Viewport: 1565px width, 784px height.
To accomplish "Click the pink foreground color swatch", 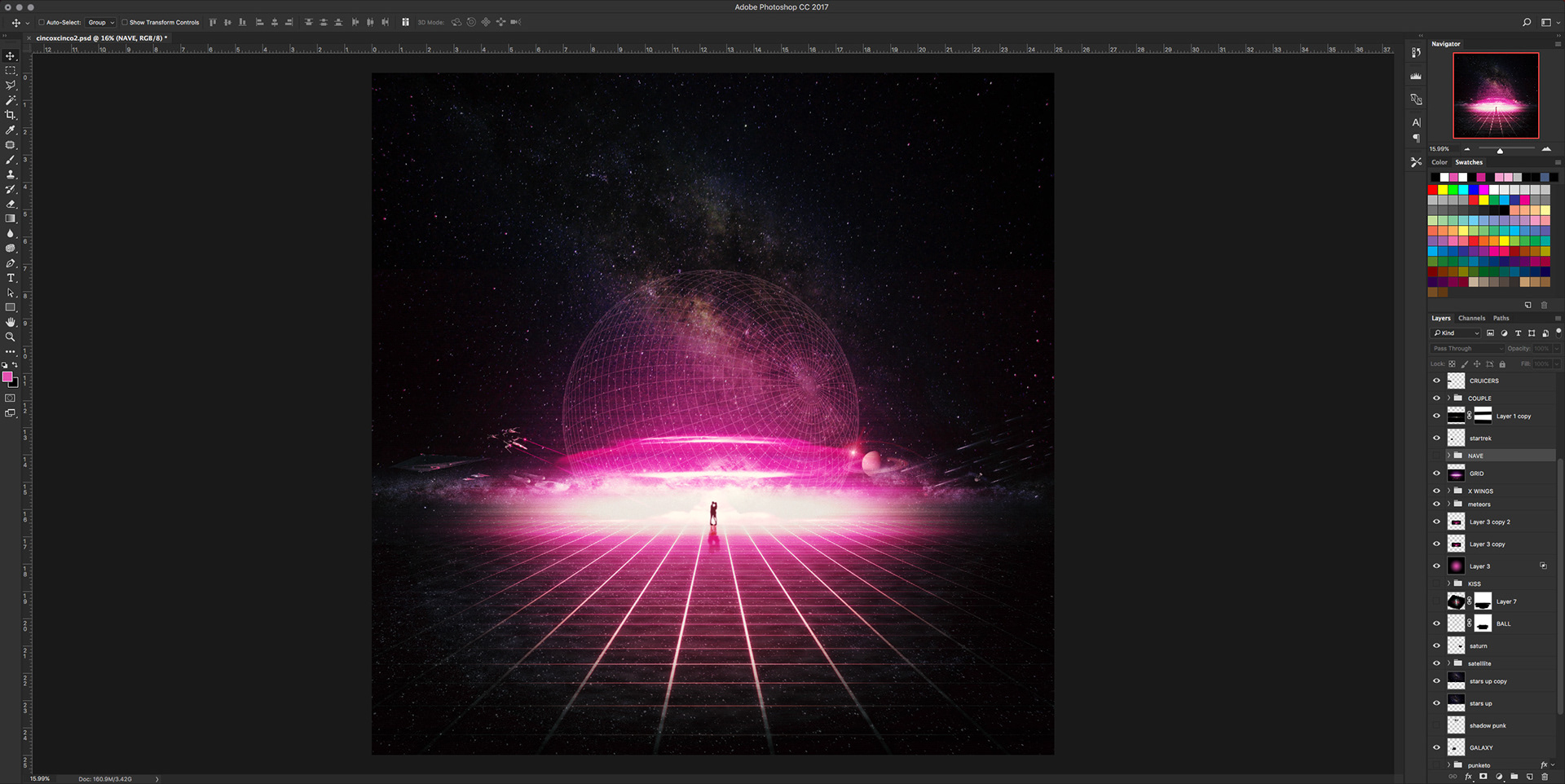I will [7, 377].
